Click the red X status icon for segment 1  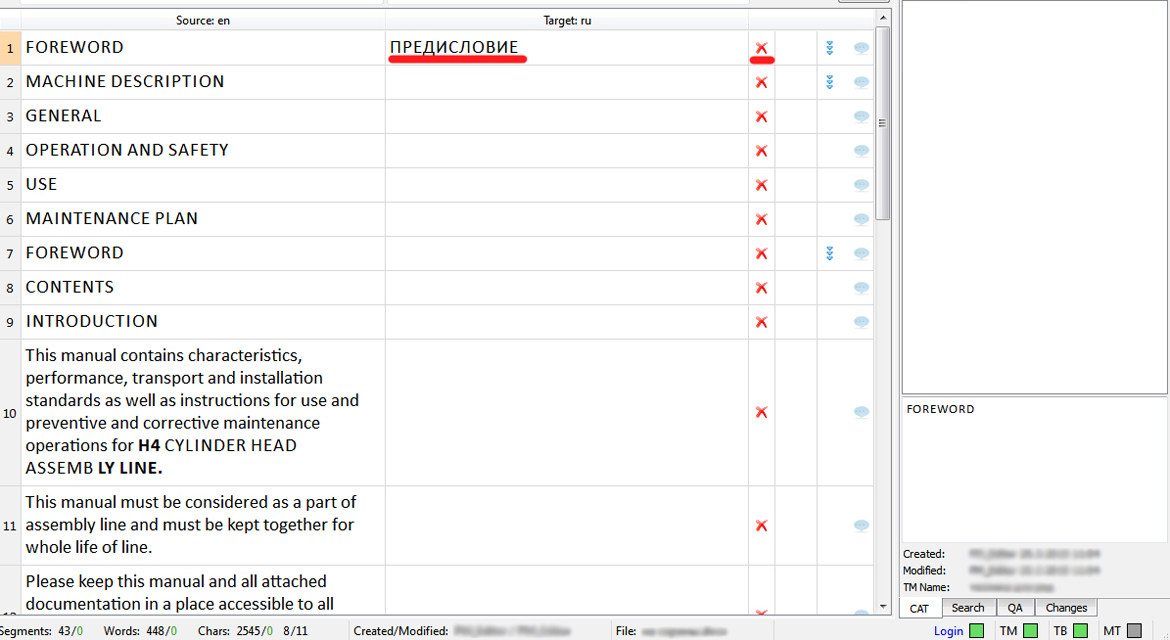(761, 48)
